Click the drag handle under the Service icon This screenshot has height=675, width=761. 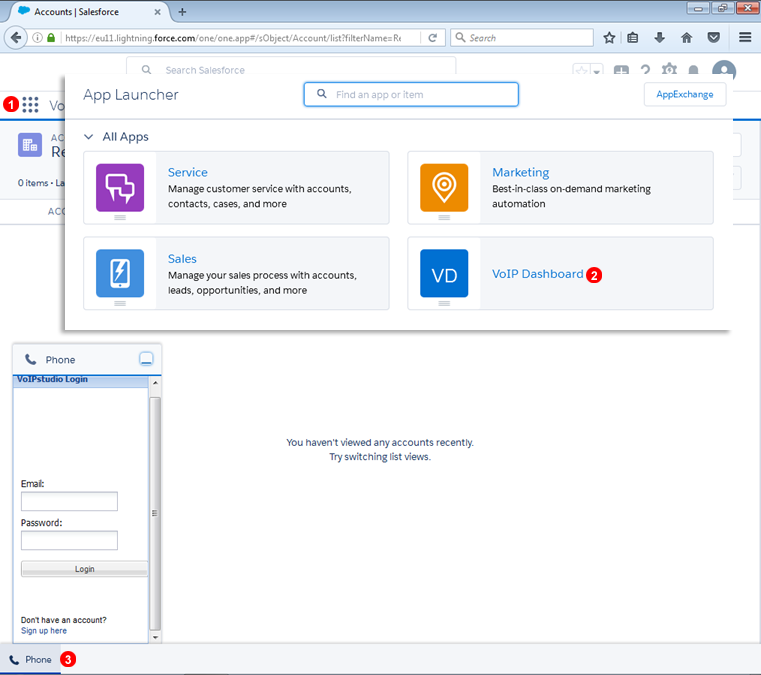120,217
